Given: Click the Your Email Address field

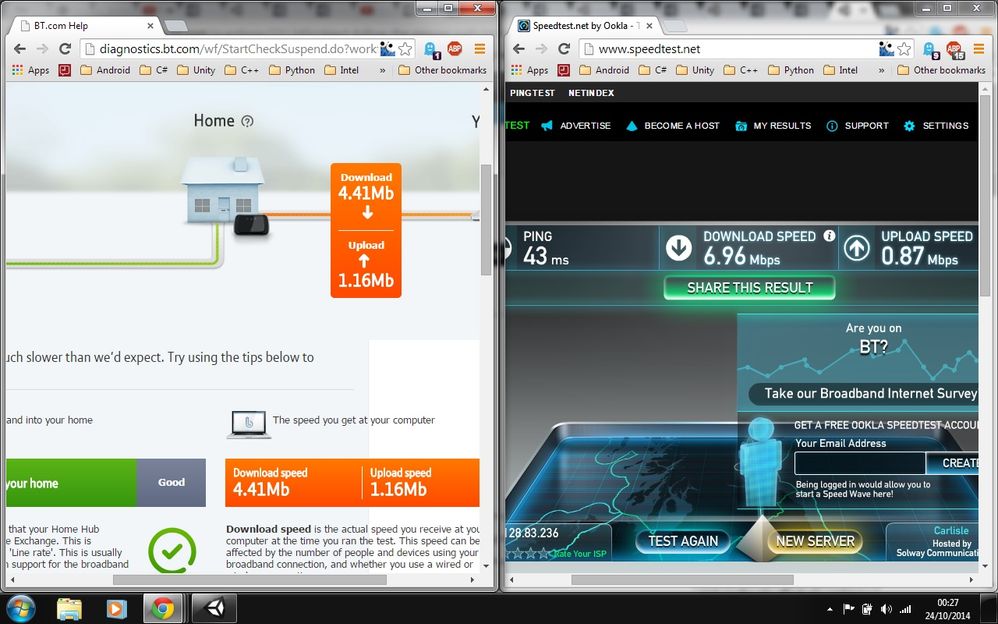Looking at the screenshot, I should click(860, 463).
